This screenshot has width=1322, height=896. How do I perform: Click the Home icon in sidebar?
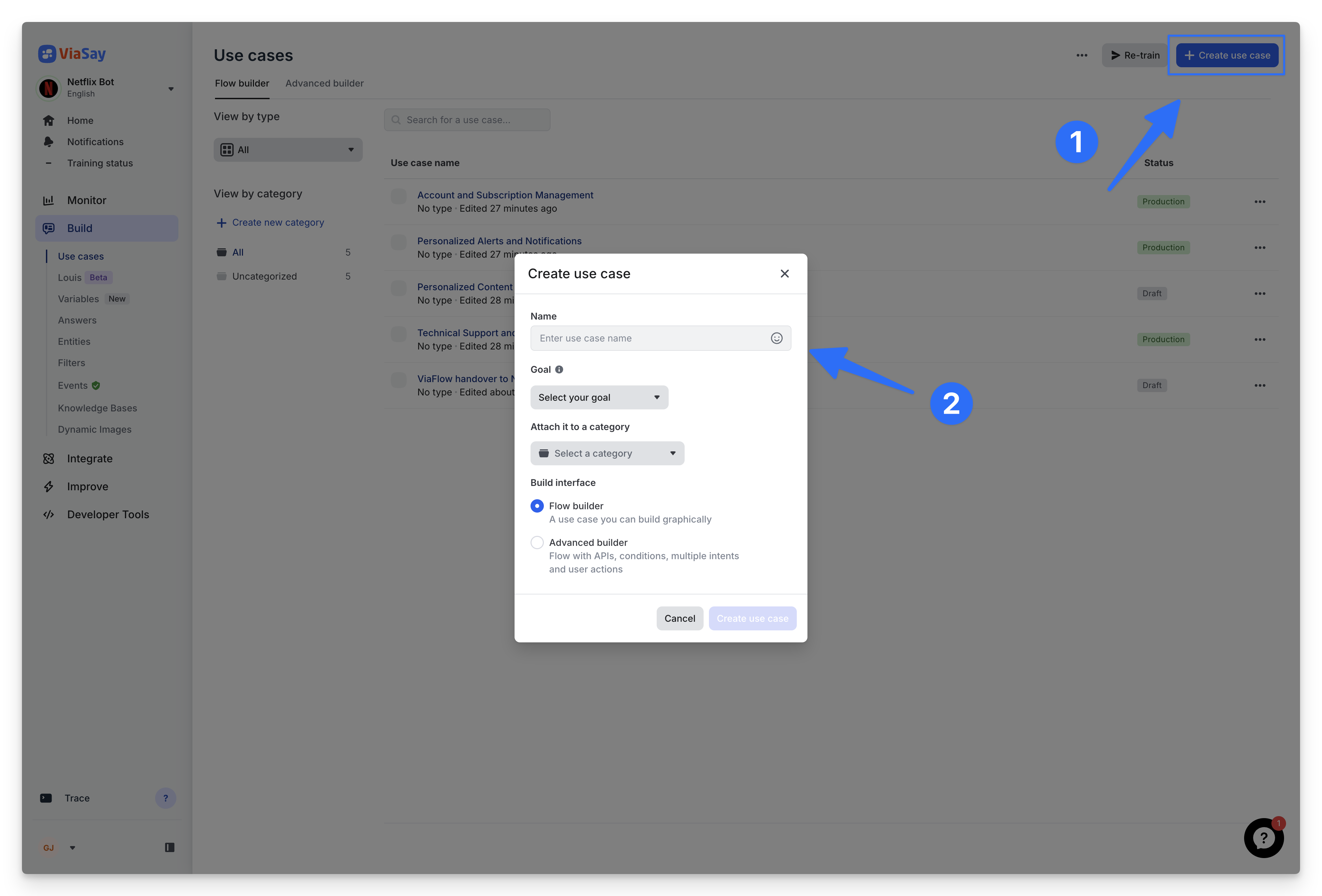tap(49, 120)
